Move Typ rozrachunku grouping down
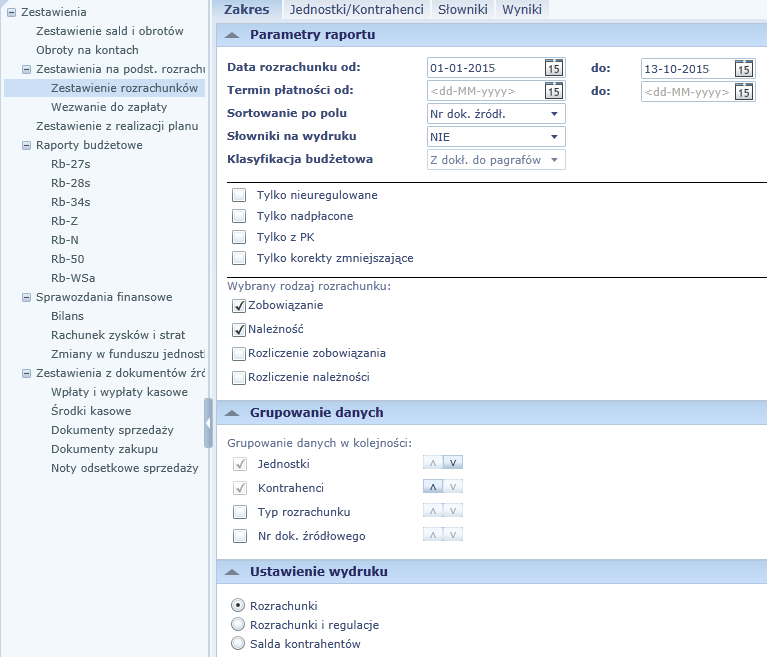This screenshot has height=657, width=767. (453, 511)
